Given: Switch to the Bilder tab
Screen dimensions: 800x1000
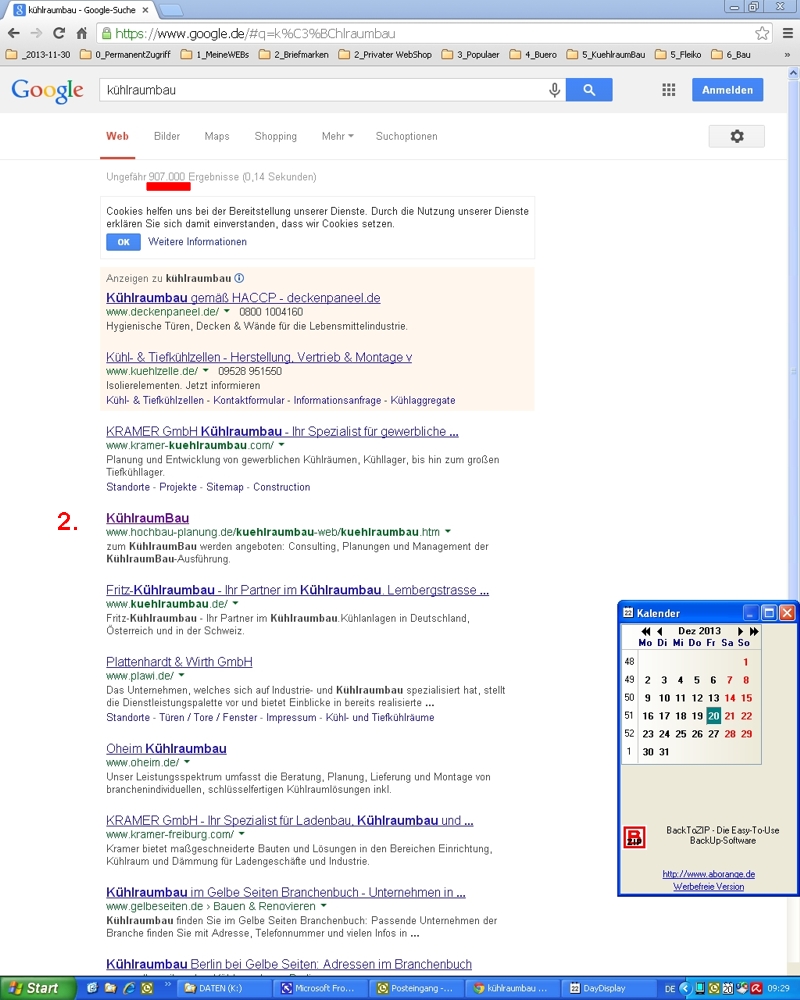Looking at the screenshot, I should (x=167, y=137).
